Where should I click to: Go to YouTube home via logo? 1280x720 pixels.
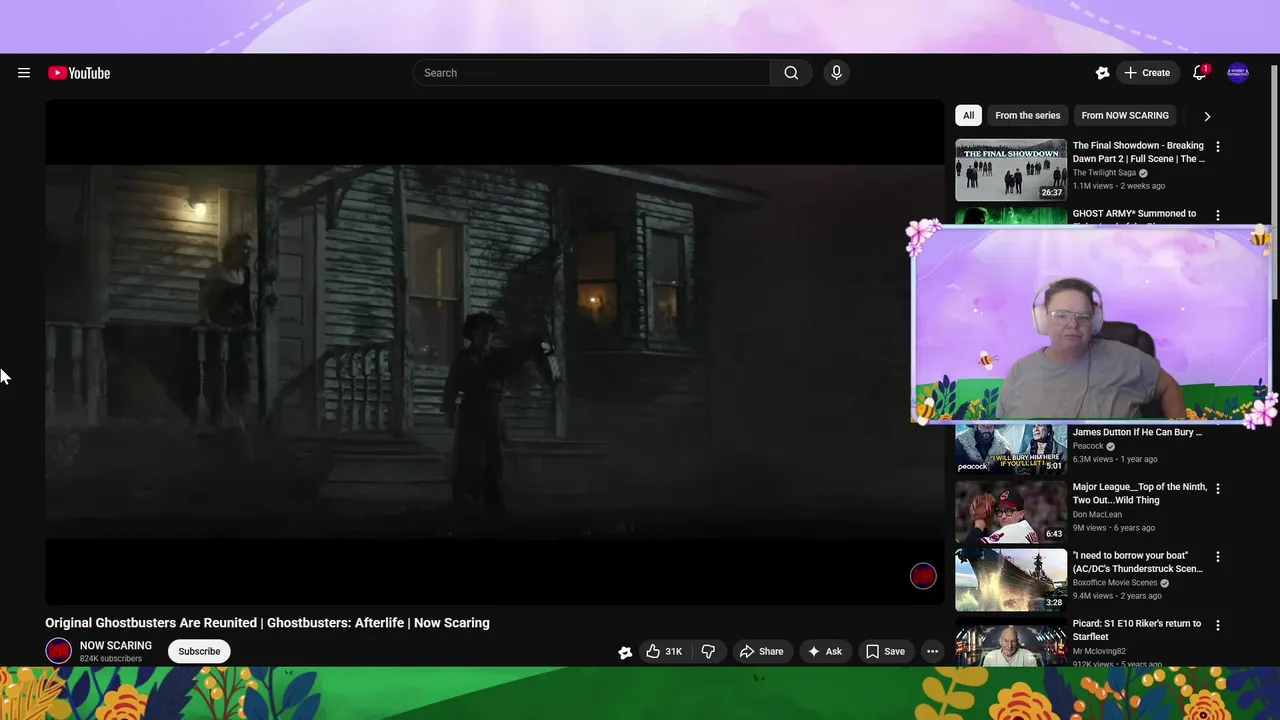click(79, 73)
